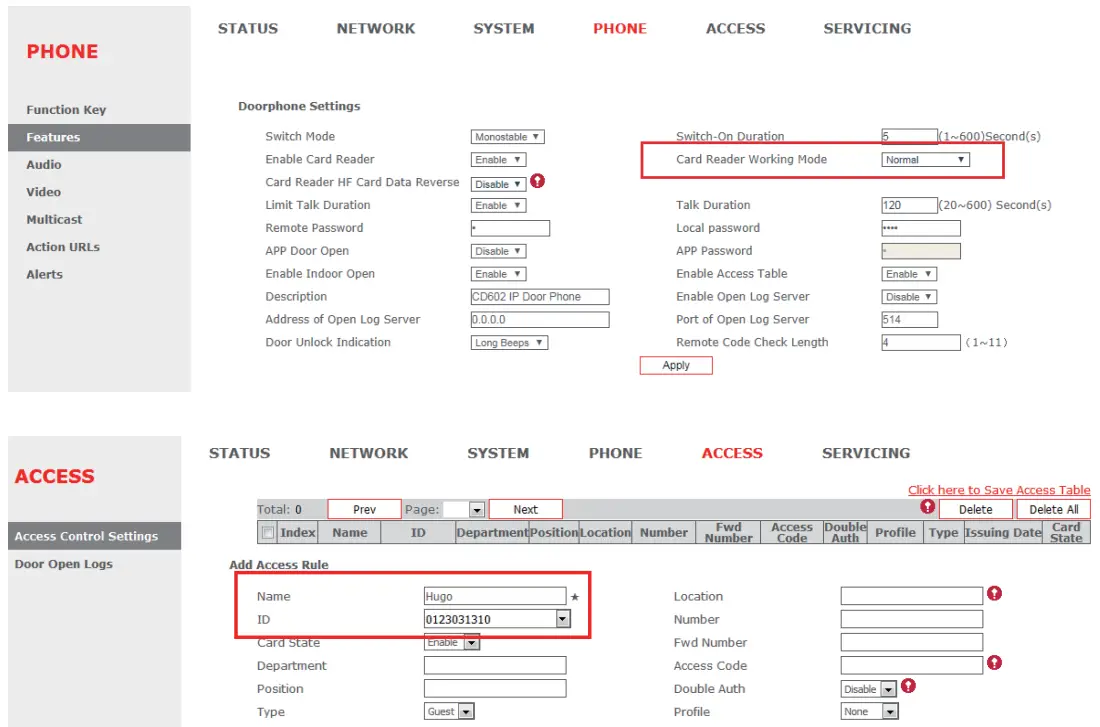Click the Department input field
Image resolution: width=1100 pixels, height=727 pixels.
pos(495,665)
